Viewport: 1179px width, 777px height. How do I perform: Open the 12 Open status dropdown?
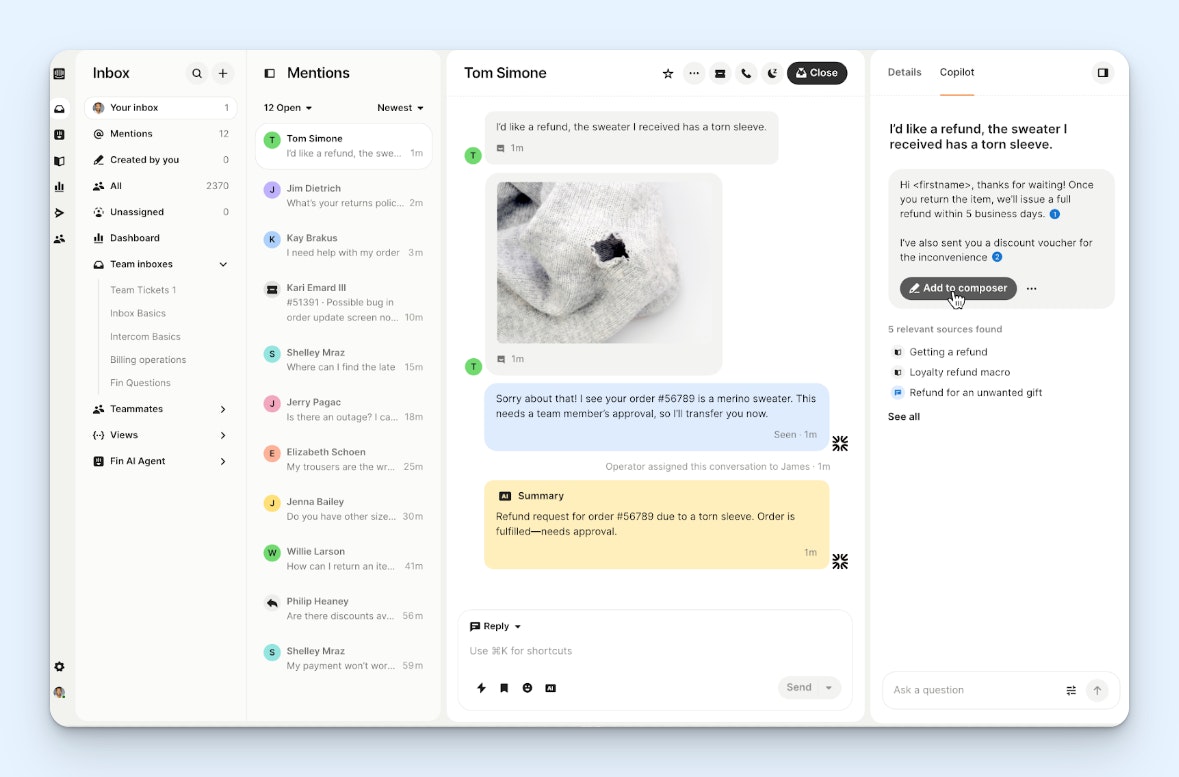point(288,108)
